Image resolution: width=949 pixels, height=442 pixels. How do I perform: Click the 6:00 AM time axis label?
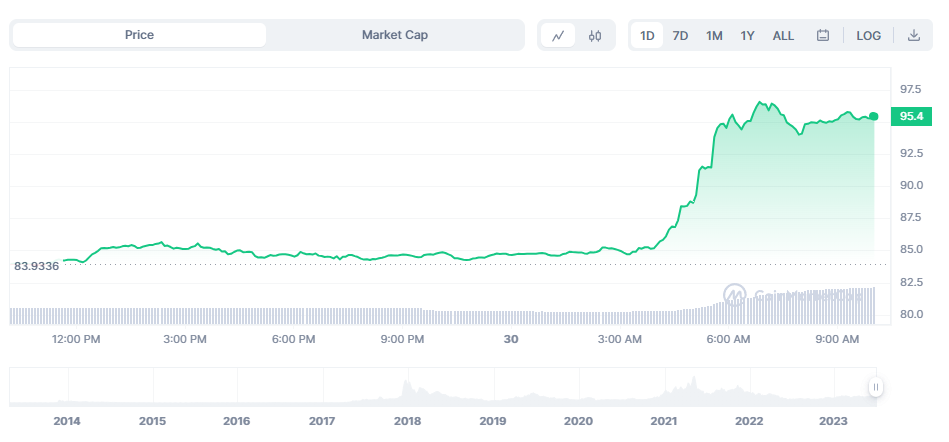tap(728, 340)
